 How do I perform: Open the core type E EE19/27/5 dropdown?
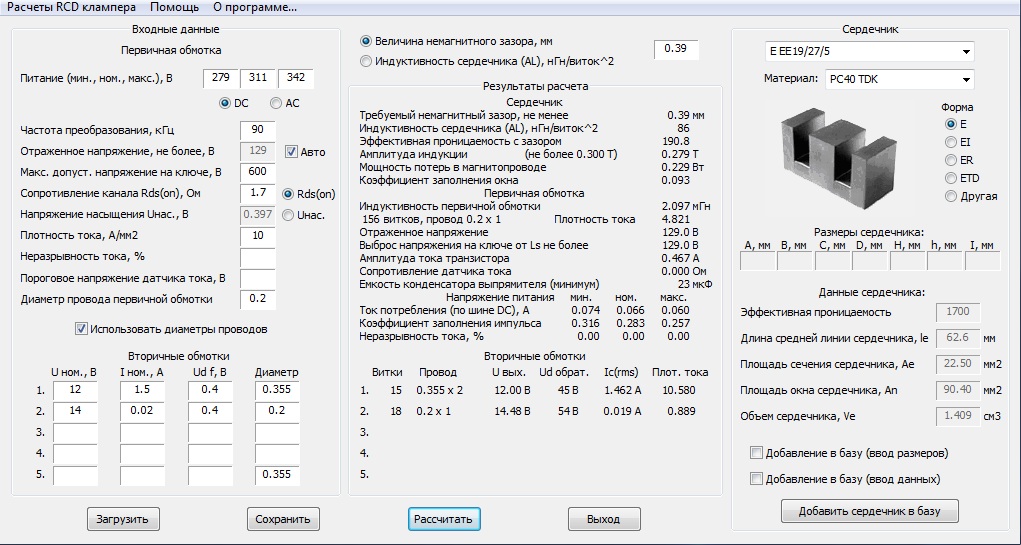point(868,51)
